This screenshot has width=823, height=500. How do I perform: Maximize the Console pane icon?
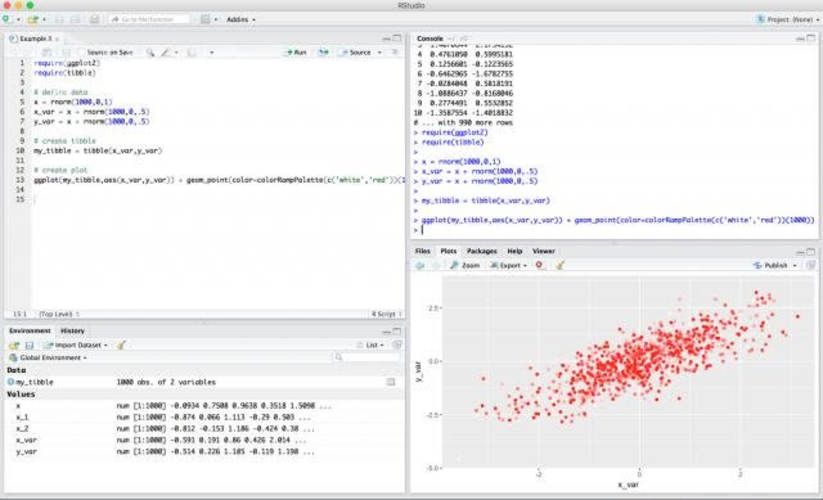[811, 38]
